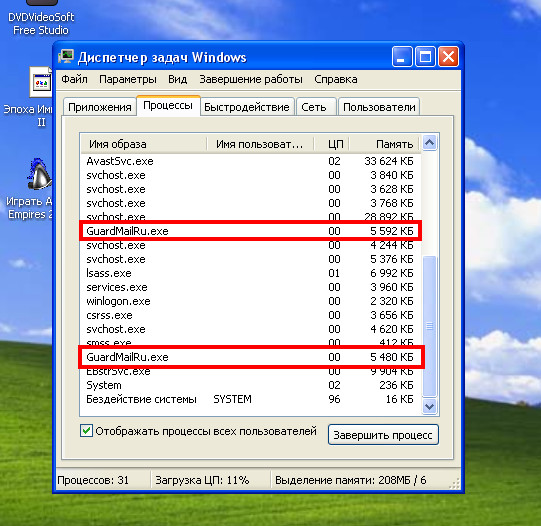Click the SYSTEM user name cell
This screenshot has width=541, height=526.
[232, 399]
